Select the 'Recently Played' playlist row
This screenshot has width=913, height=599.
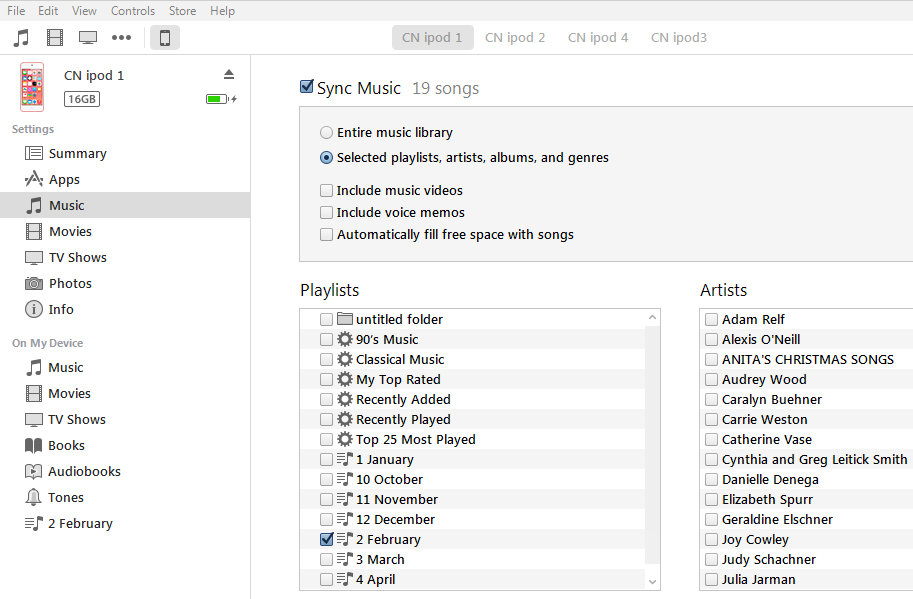[473, 419]
